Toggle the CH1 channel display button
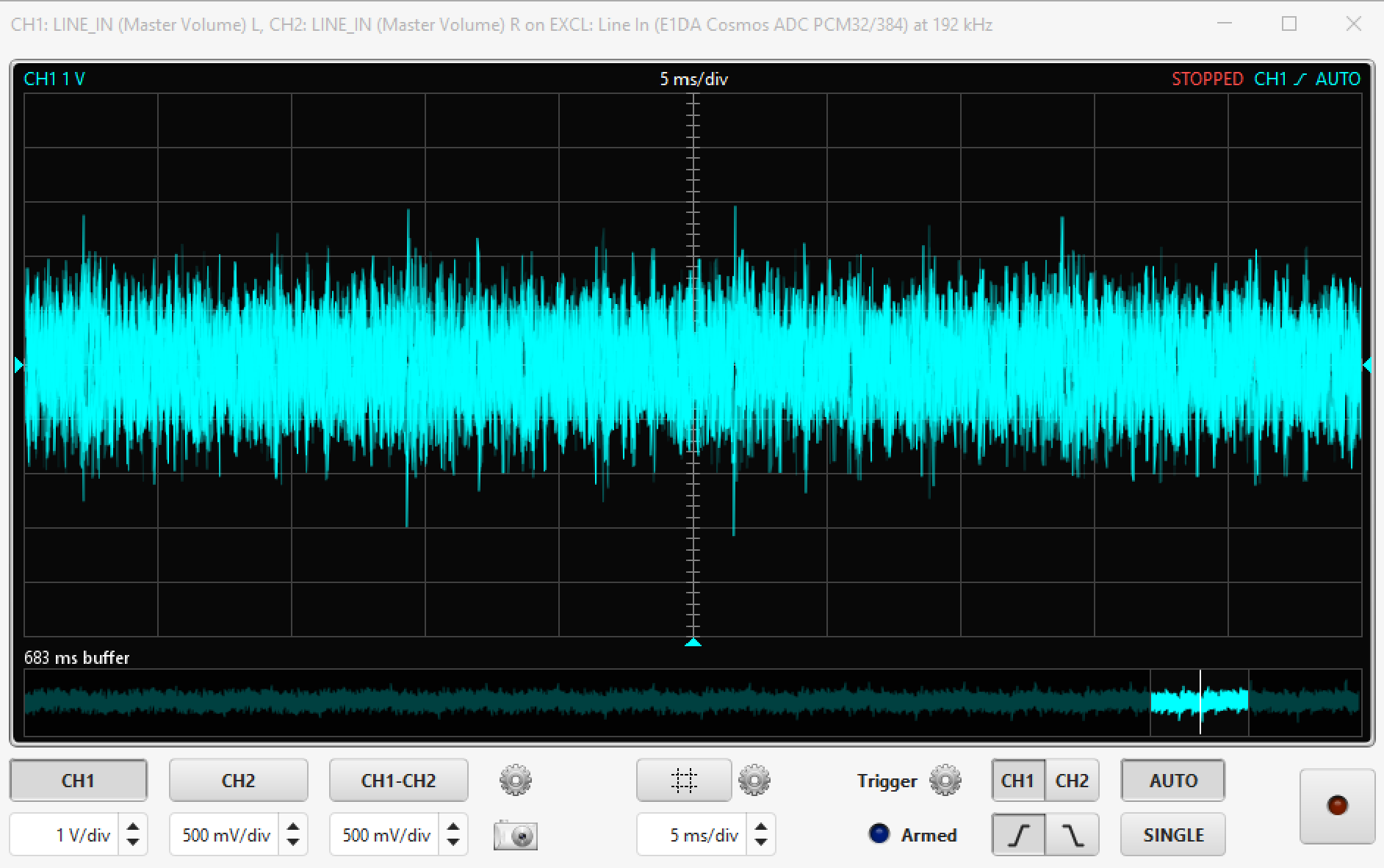The width and height of the screenshot is (1384, 868). pyautogui.click(x=78, y=780)
